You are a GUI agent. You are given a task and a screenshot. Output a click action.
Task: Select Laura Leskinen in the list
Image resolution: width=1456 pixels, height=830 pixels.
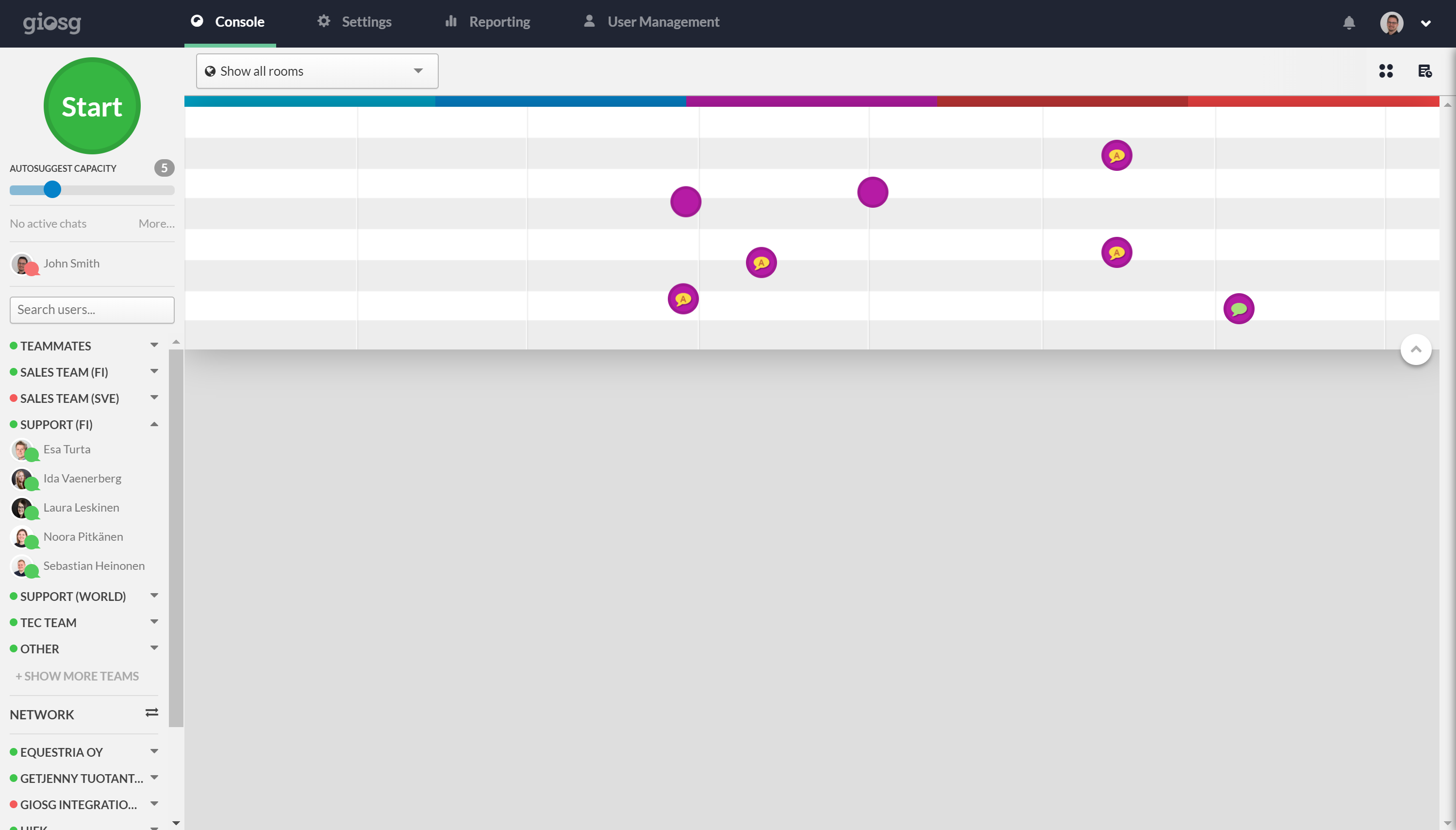tap(81, 507)
